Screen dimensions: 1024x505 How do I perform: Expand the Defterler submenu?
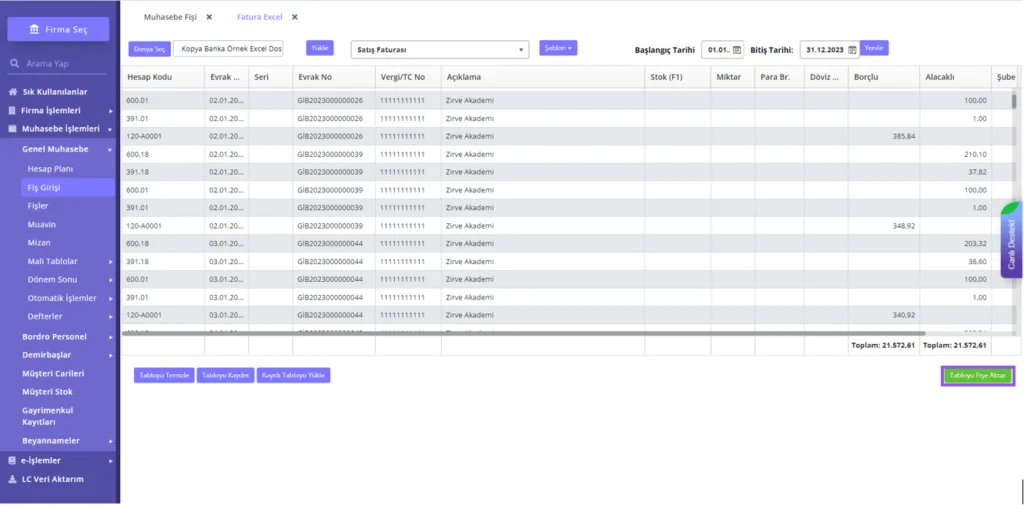coord(110,317)
